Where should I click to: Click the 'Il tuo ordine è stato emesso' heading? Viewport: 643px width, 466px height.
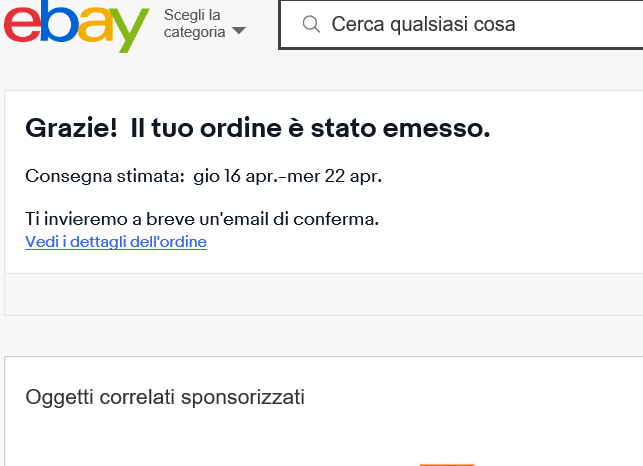pos(310,128)
